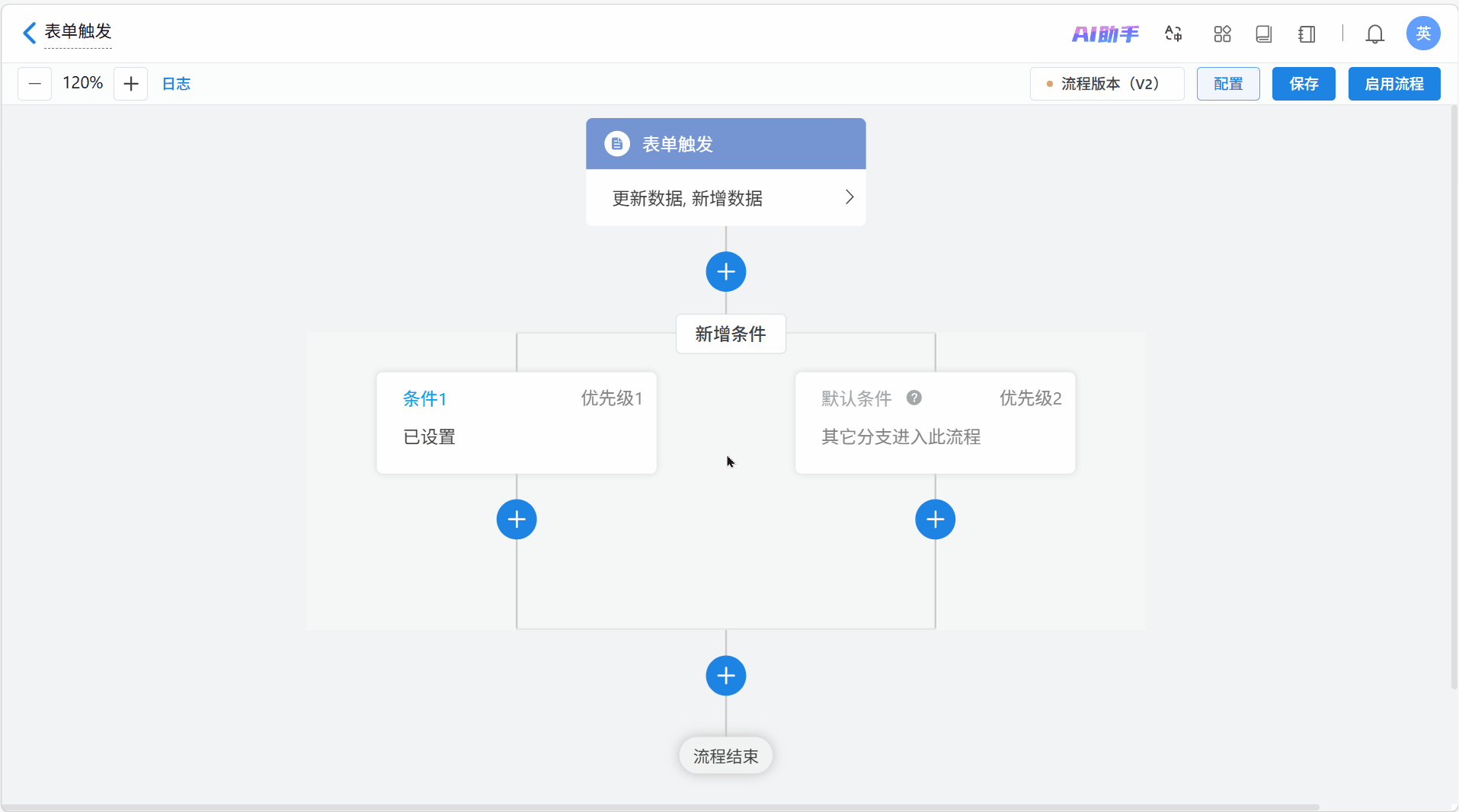The width and height of the screenshot is (1459, 812).
Task: Add a node under 默认条件 branch
Action: point(935,519)
